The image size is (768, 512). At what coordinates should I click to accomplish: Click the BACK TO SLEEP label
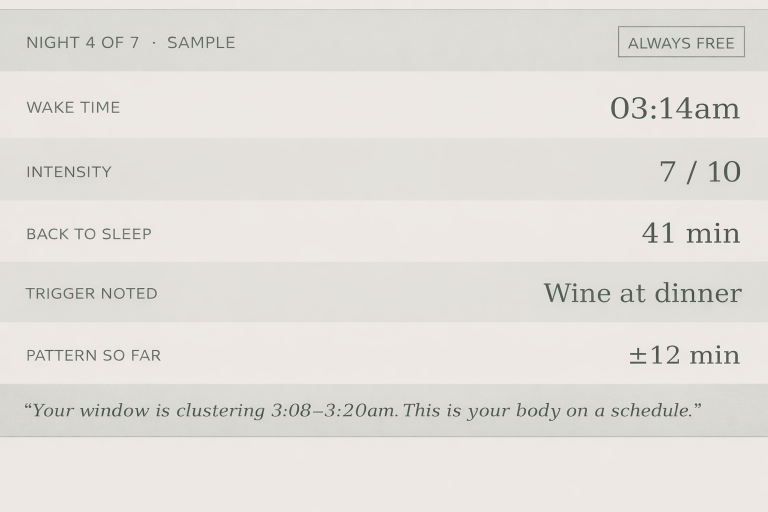click(89, 234)
